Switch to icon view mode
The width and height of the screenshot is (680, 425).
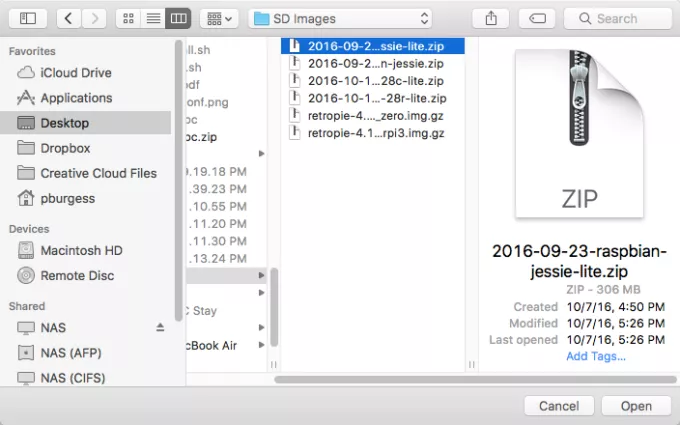pyautogui.click(x=129, y=18)
